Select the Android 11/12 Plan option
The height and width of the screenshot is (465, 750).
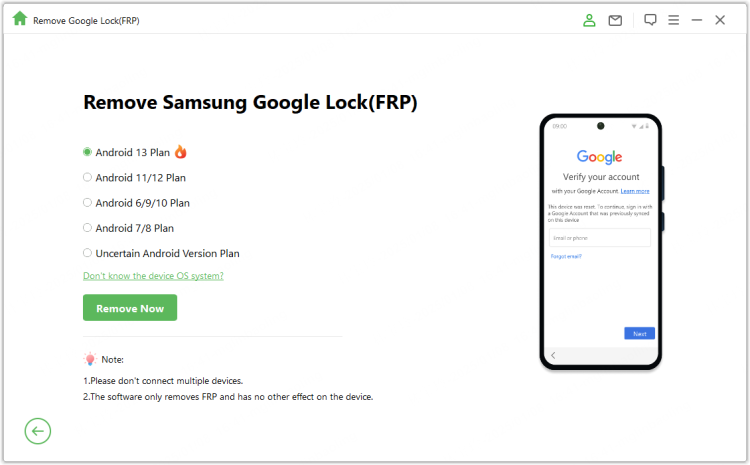tap(88, 177)
